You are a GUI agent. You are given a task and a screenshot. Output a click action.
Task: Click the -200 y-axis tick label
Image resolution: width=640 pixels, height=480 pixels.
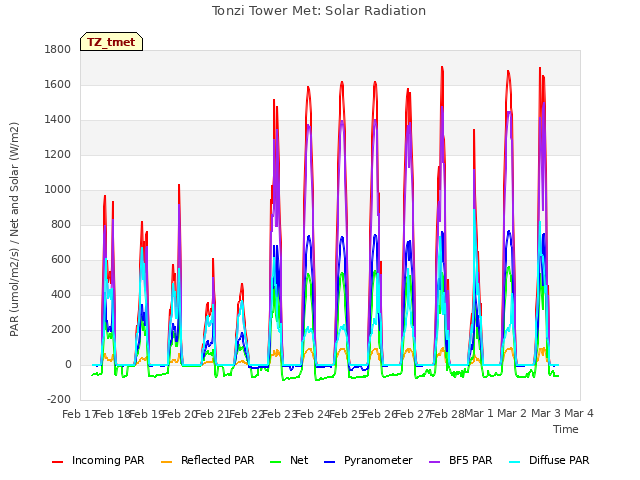click(59, 399)
